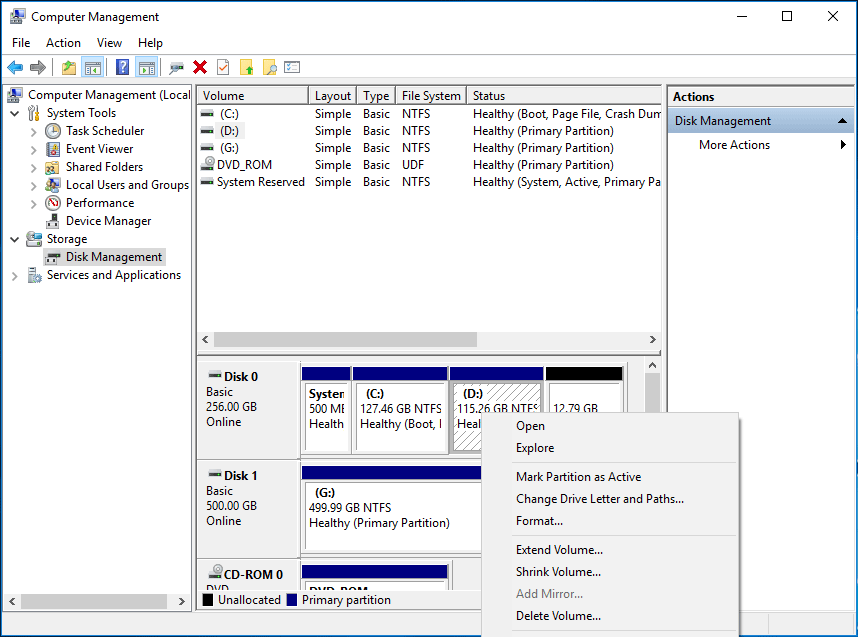Click the File System column header
Image resolution: width=858 pixels, height=637 pixels.
431,96
